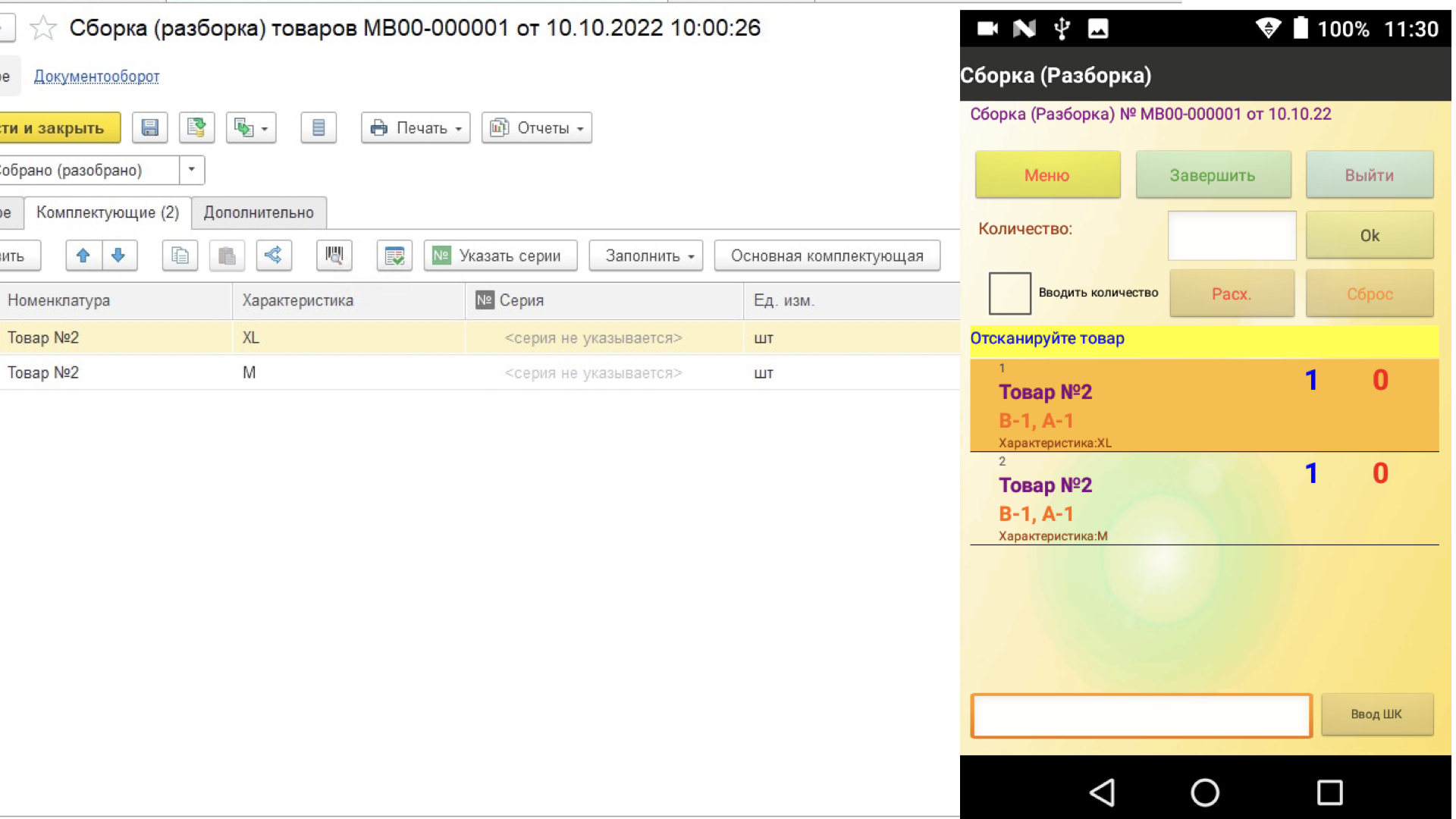The image size is (1456, 819).
Task: Tap the USB icon in phone status bar
Action: tap(1062, 29)
